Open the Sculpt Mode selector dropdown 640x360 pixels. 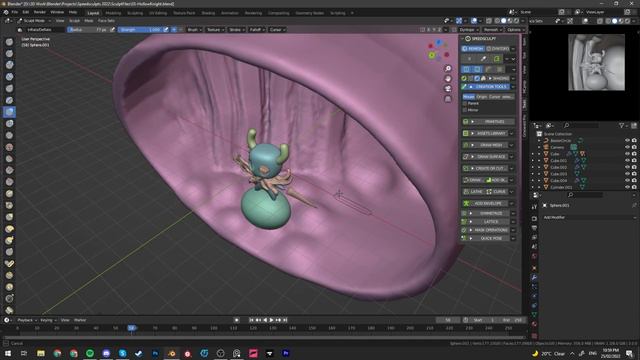pyautogui.click(x=35, y=20)
